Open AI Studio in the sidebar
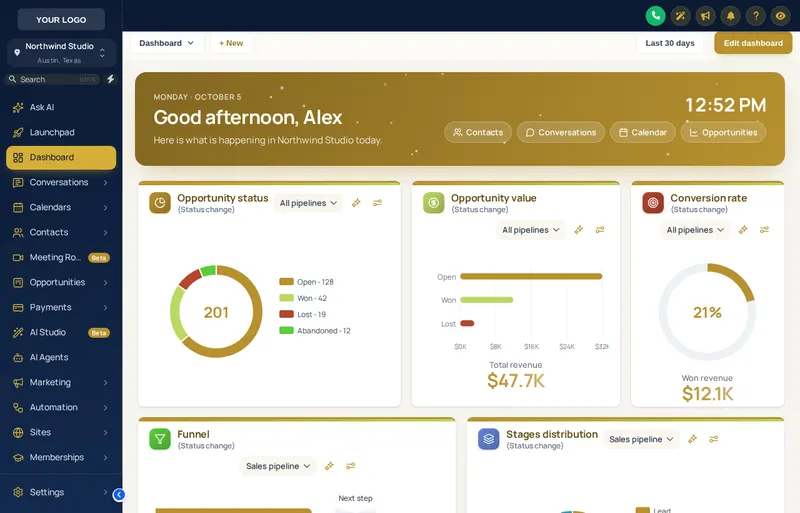The image size is (800, 513). [x=61, y=332]
